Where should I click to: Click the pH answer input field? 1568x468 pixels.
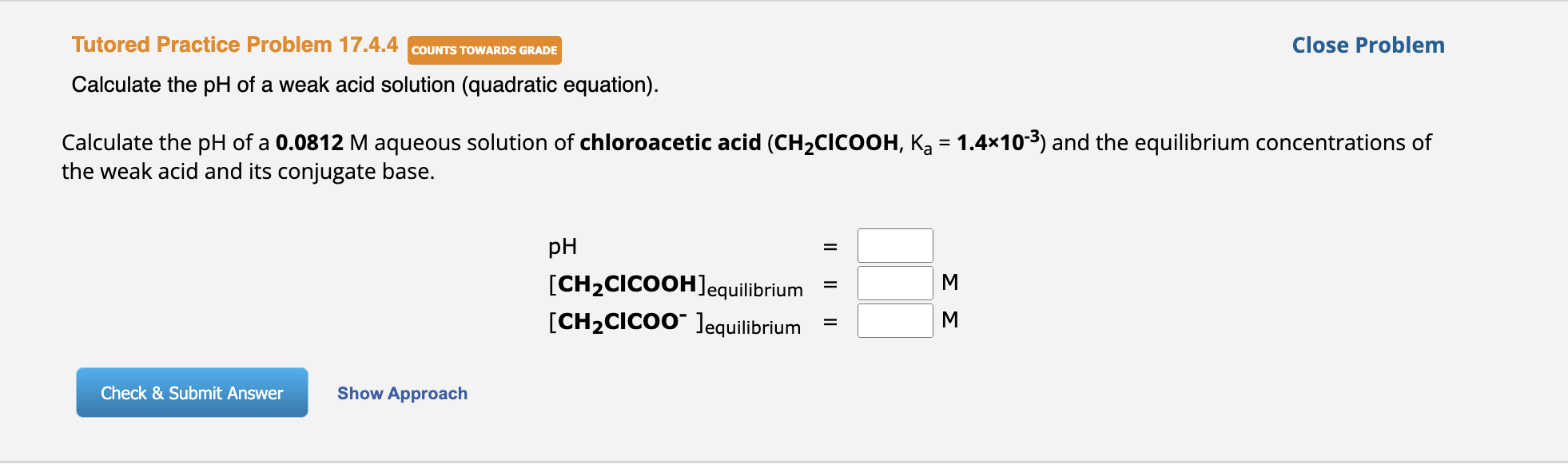pyautogui.click(x=893, y=245)
